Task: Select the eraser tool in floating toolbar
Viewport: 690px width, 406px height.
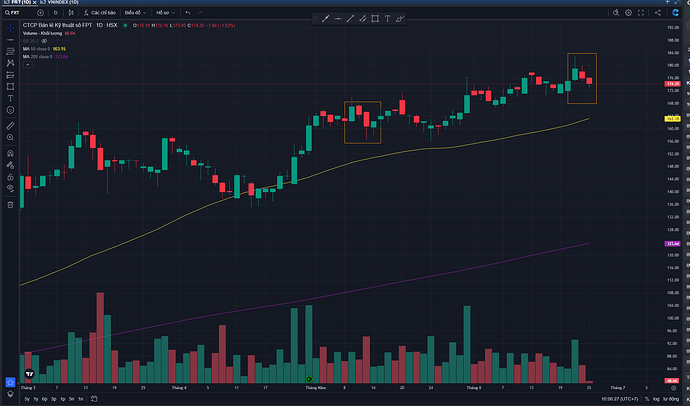Action: [x=400, y=18]
